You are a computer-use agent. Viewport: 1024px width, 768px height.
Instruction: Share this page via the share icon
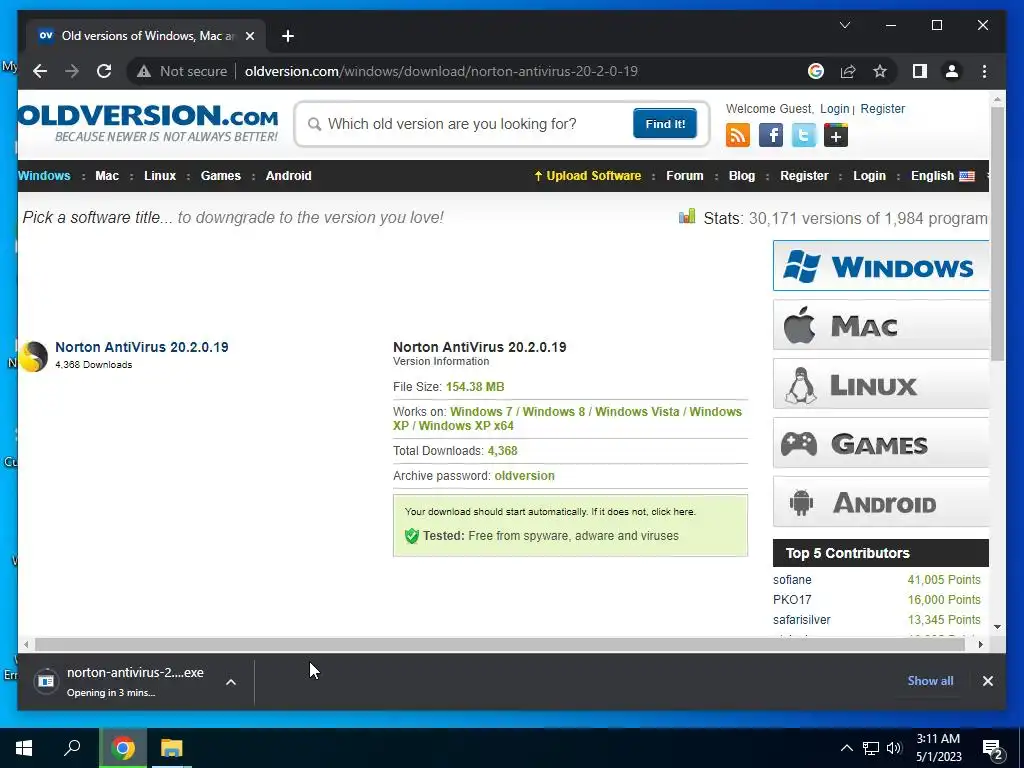click(x=848, y=71)
